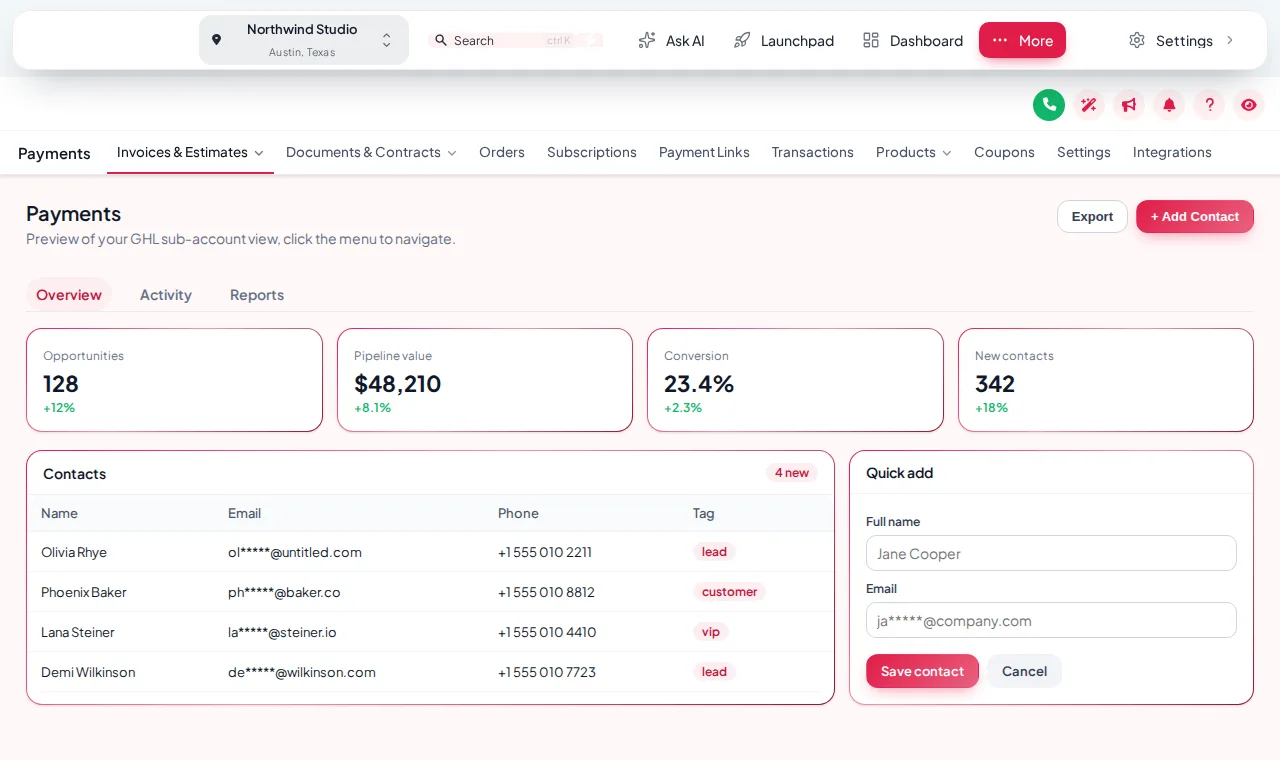Image resolution: width=1280 pixels, height=760 pixels.
Task: Click the vip tag on Lana Steiner
Action: [711, 632]
